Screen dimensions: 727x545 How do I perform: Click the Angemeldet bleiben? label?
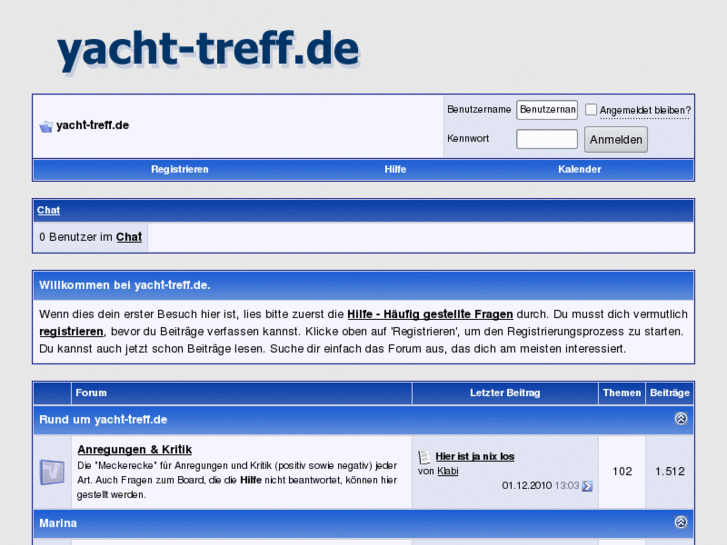click(645, 110)
